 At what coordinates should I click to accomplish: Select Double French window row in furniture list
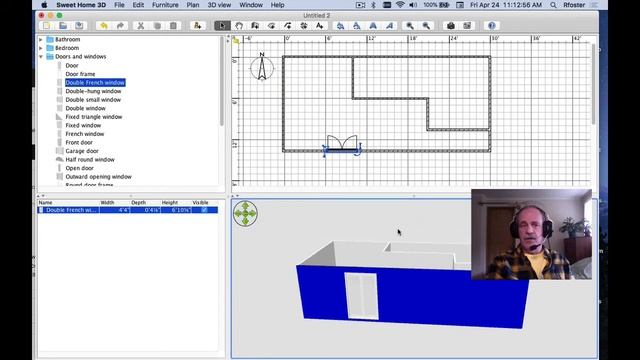(128, 210)
